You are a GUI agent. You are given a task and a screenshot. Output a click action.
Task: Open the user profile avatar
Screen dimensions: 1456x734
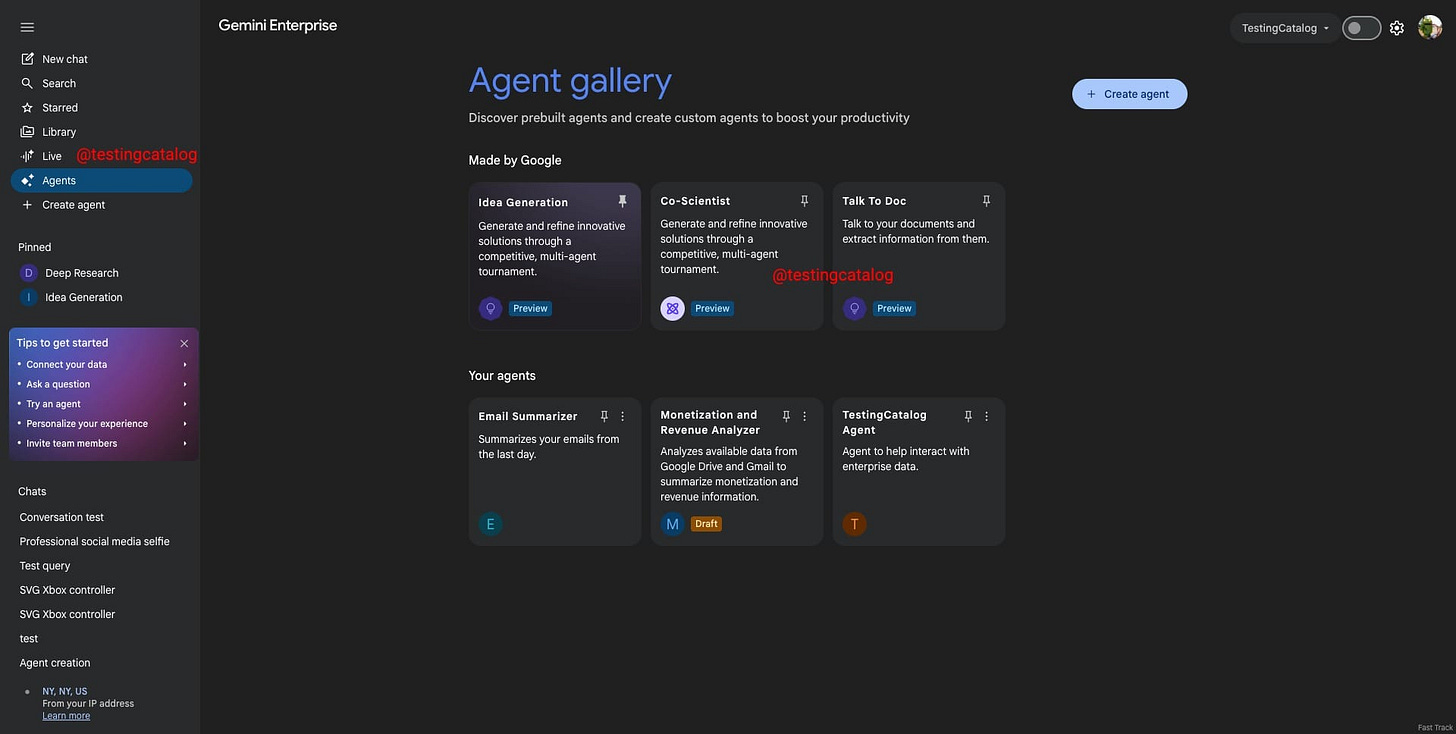[1430, 28]
